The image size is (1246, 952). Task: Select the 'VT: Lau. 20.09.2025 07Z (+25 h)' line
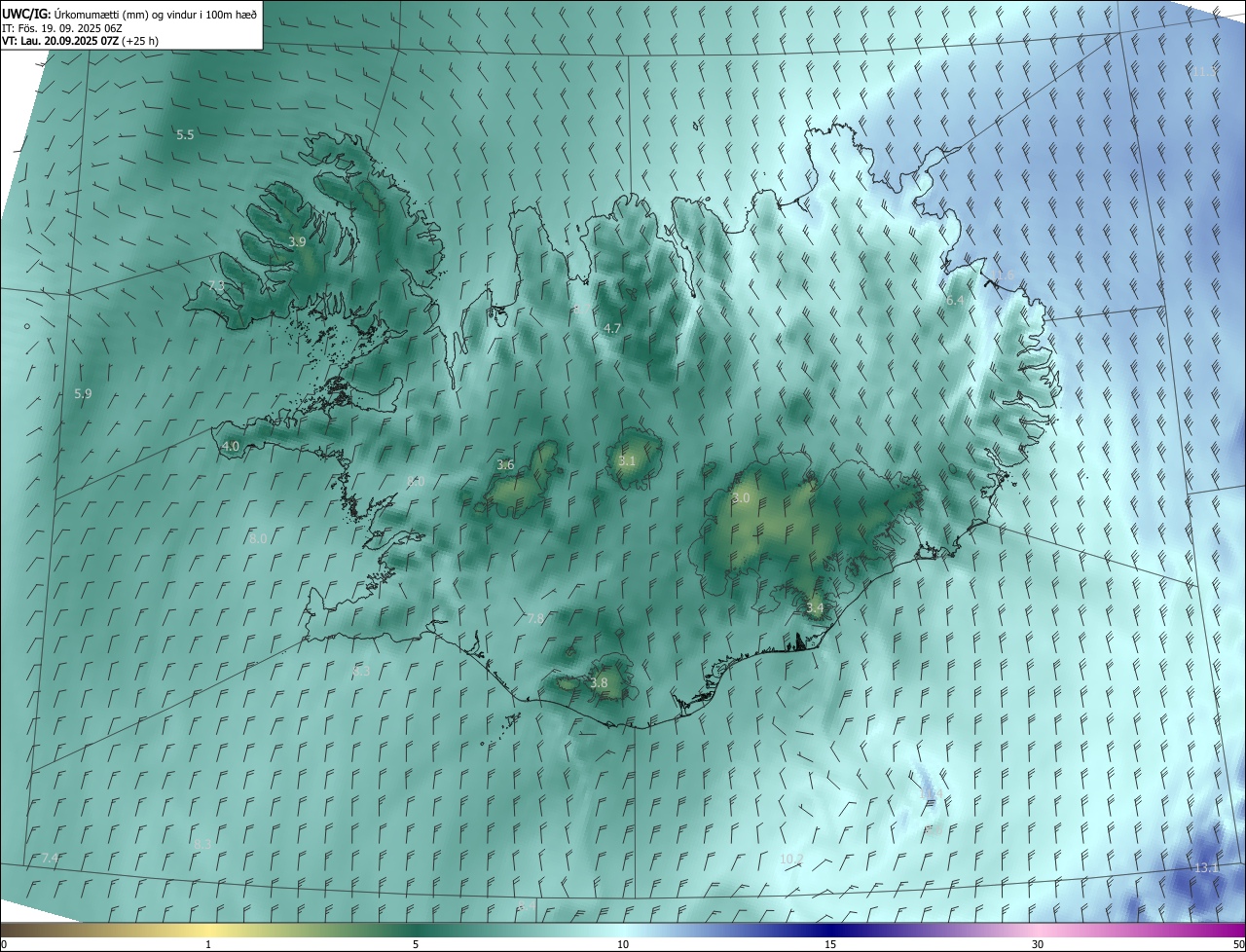81,41
